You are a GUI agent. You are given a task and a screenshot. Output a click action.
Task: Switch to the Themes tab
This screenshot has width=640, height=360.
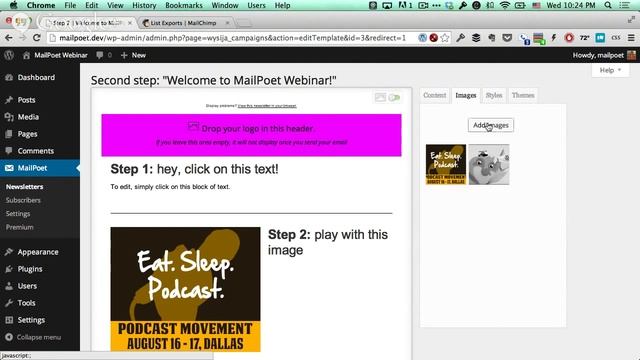click(523, 95)
